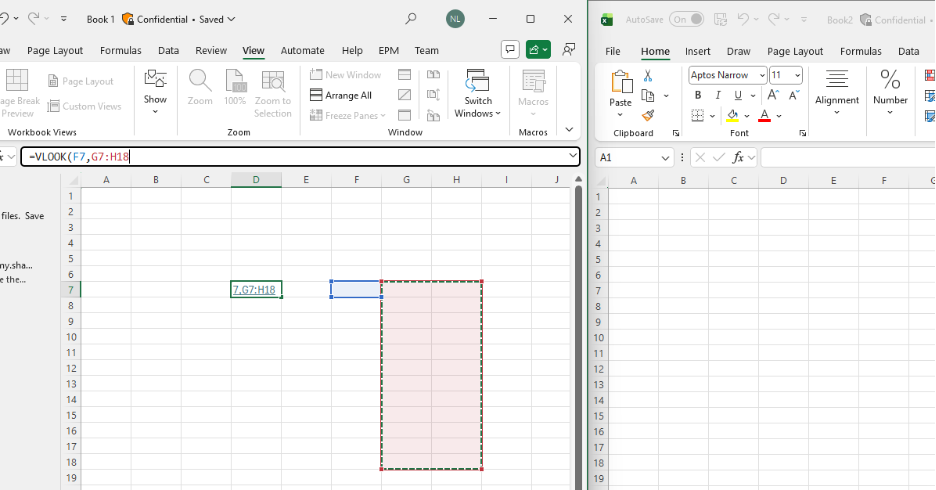
Task: Click the red Font Color button
Action: point(765,115)
